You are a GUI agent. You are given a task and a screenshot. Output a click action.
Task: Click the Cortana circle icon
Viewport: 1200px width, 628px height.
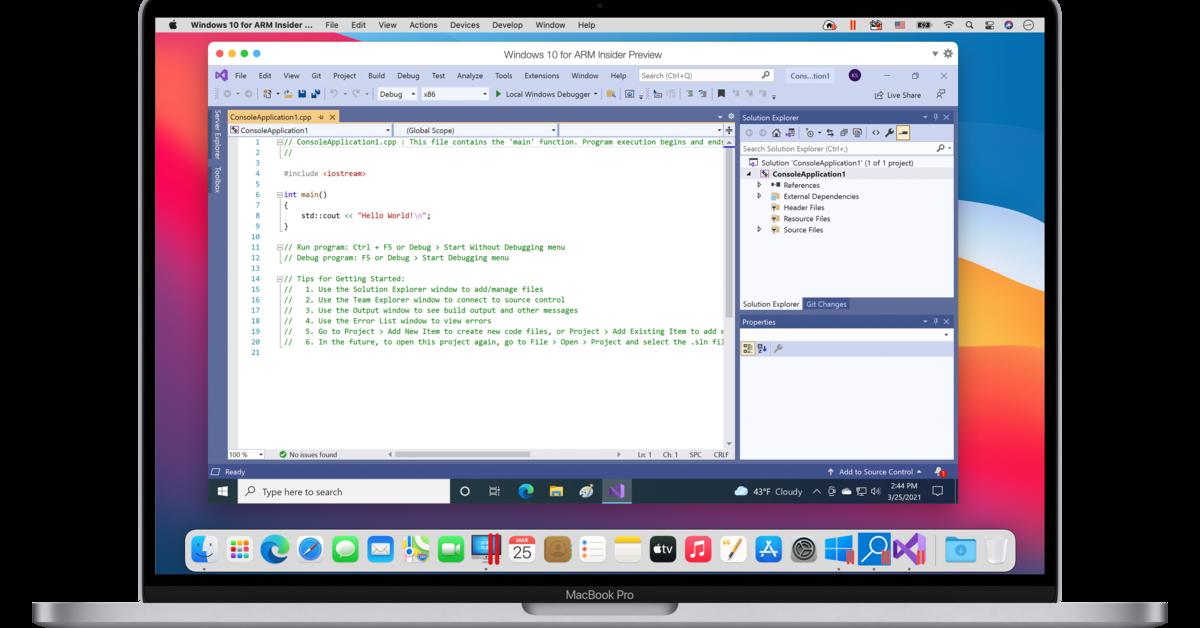pyautogui.click(x=465, y=491)
